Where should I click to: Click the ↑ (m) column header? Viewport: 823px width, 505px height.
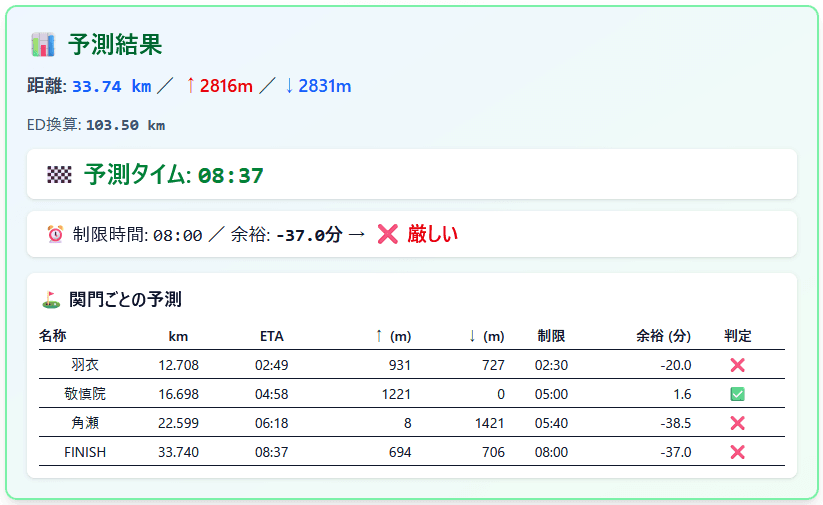pyautogui.click(x=393, y=336)
